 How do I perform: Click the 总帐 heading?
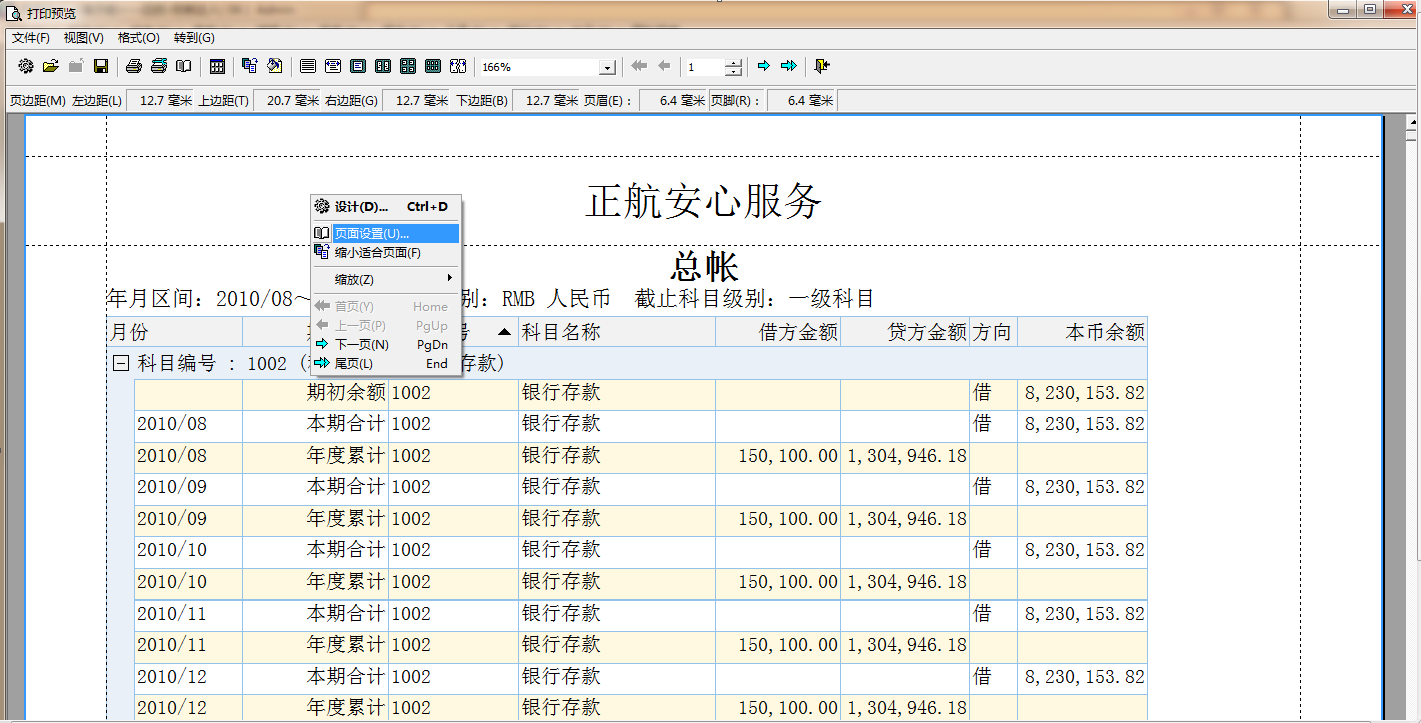(704, 266)
